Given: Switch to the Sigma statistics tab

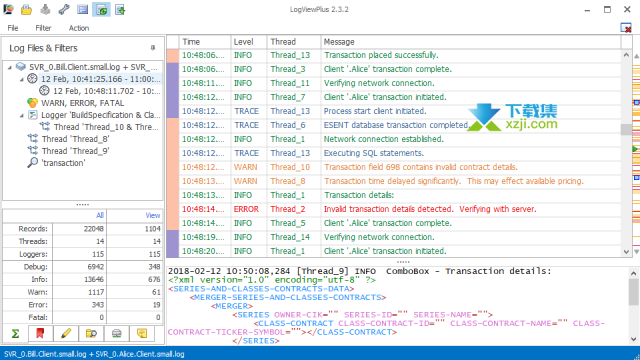Looking at the screenshot, I should 16,333.
